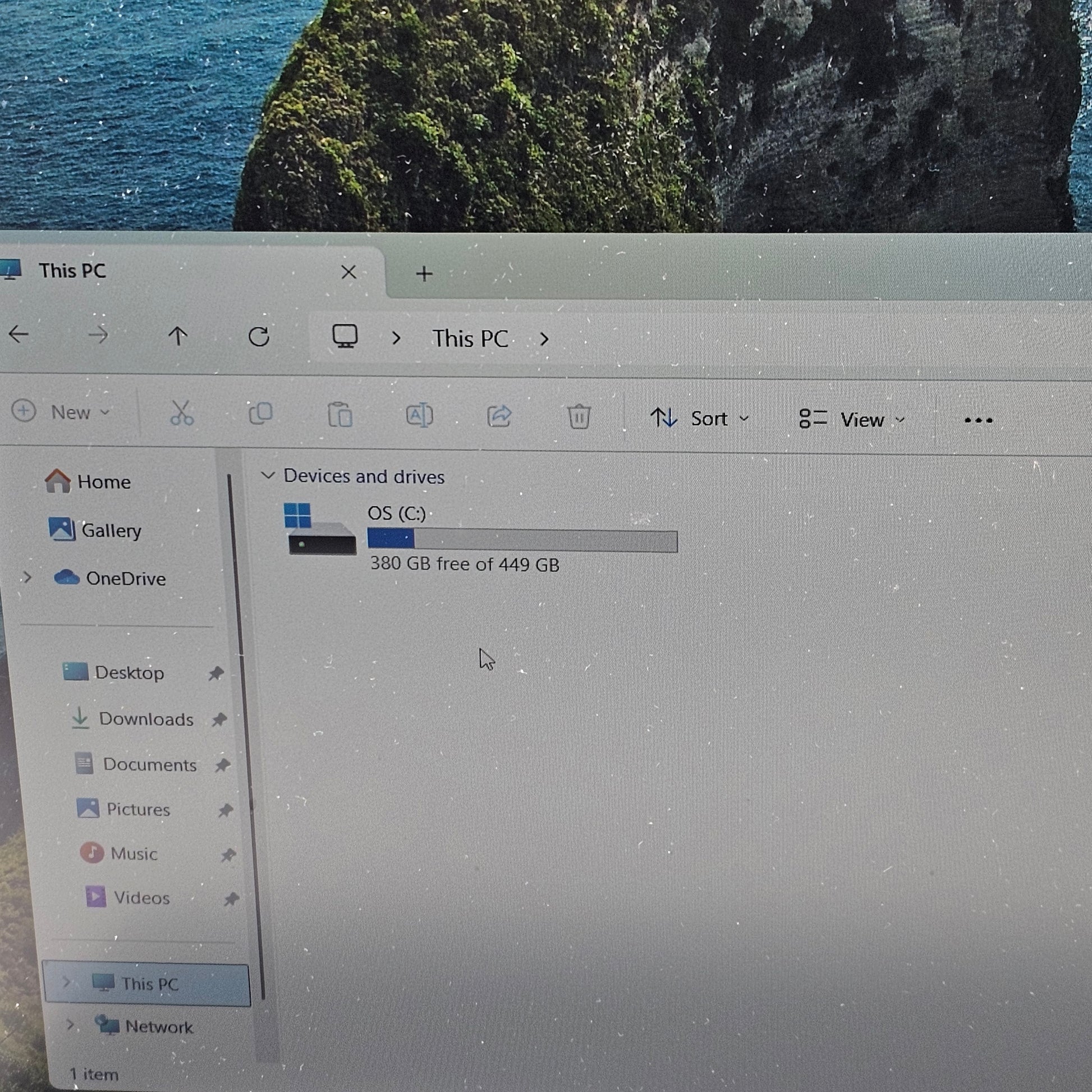
Task: Click the Cut scissors icon
Action: [181, 414]
